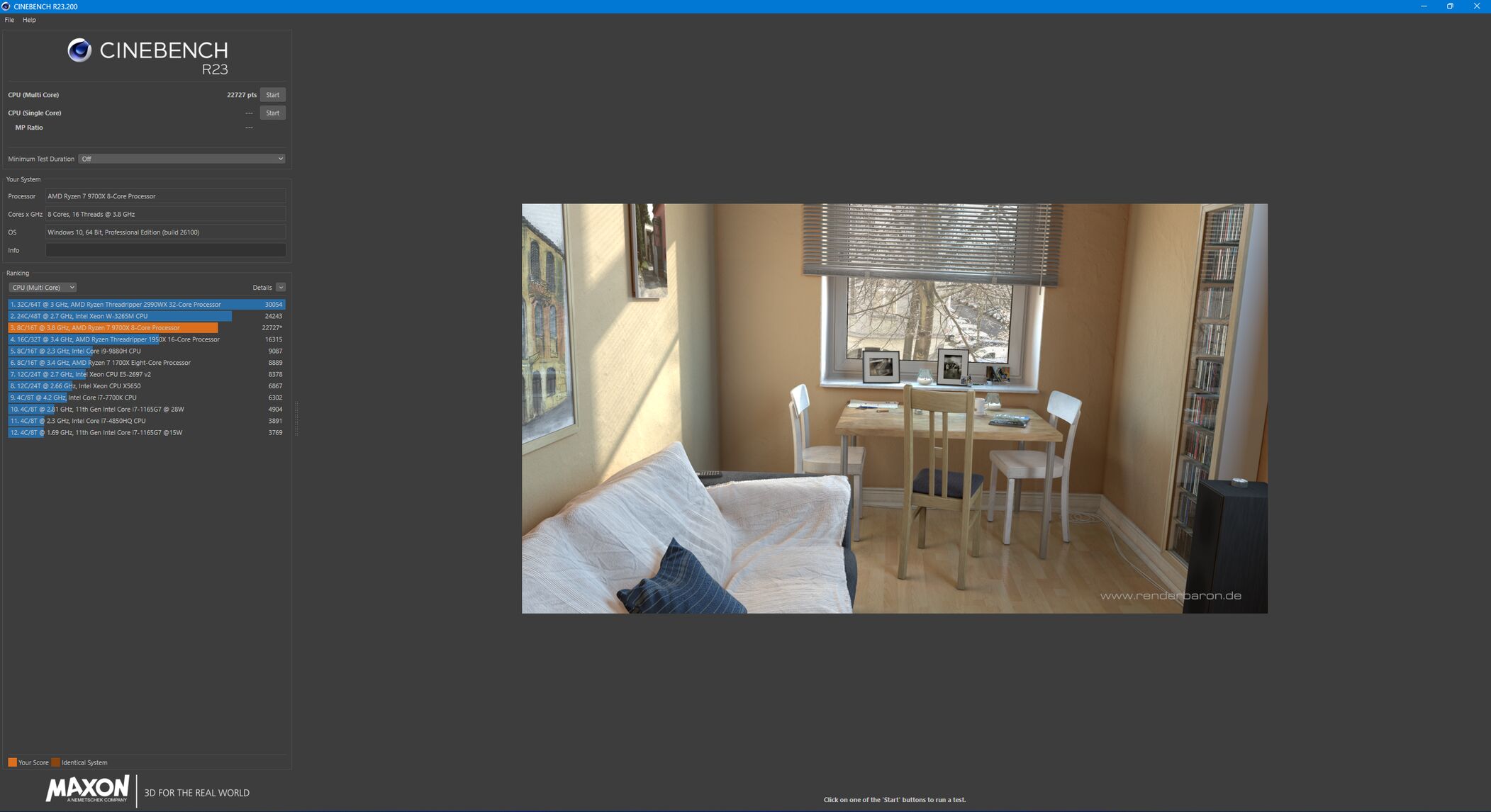Select ranking row Intel Core i9-9880H

coord(147,351)
